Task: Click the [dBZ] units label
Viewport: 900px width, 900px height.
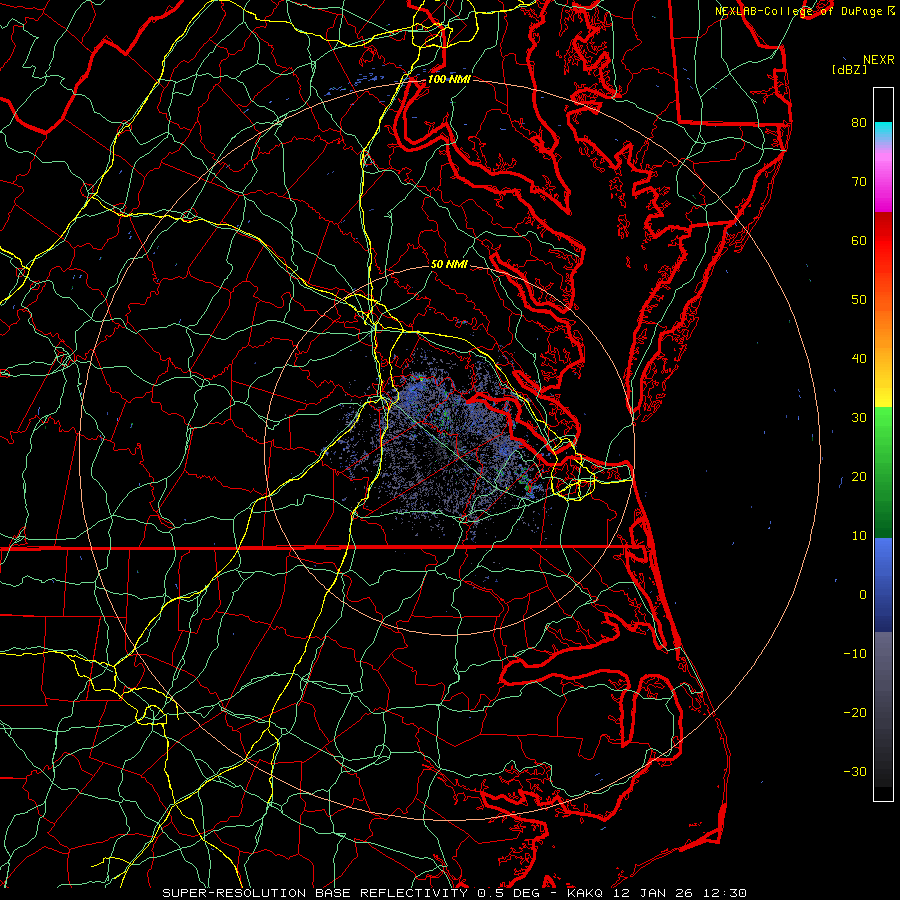Action: (848, 69)
